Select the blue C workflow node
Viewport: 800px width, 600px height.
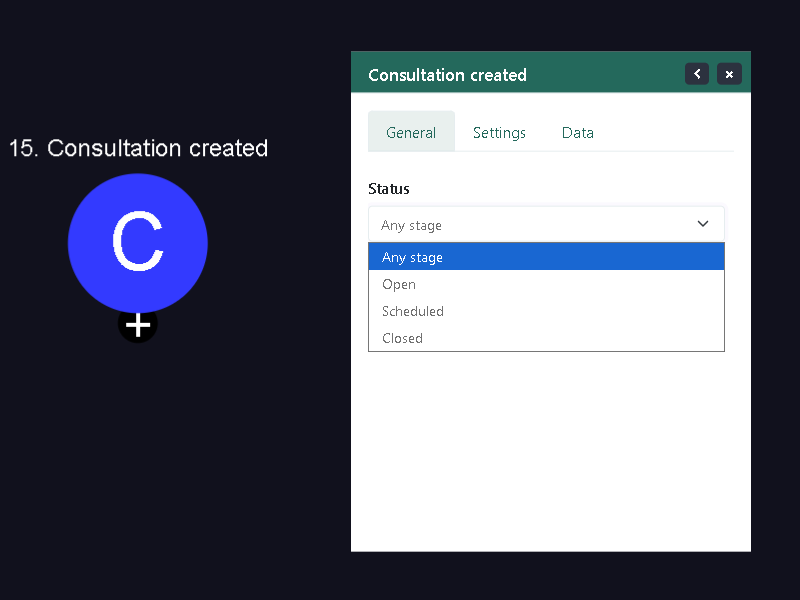tap(138, 243)
